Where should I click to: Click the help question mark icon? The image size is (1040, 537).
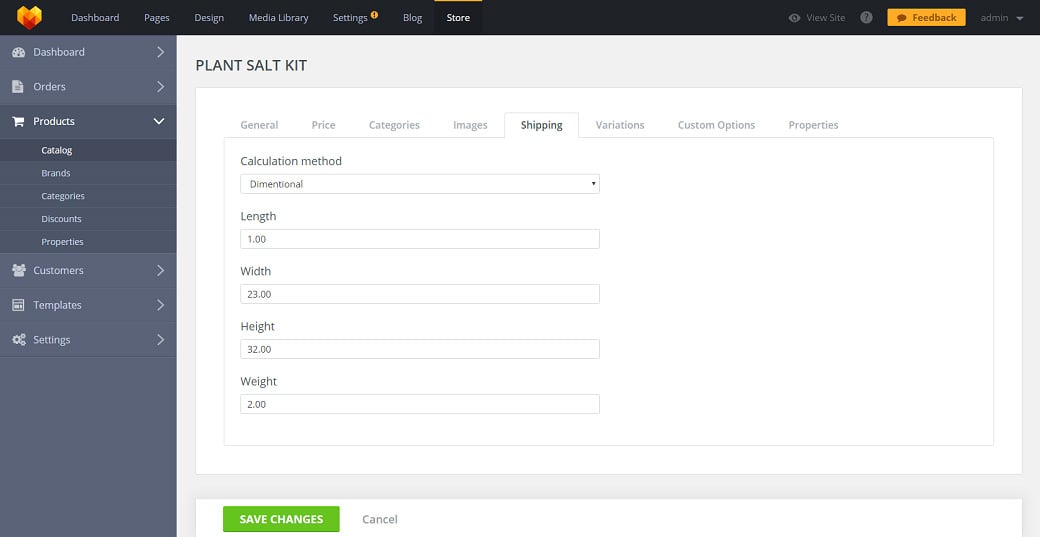click(866, 18)
